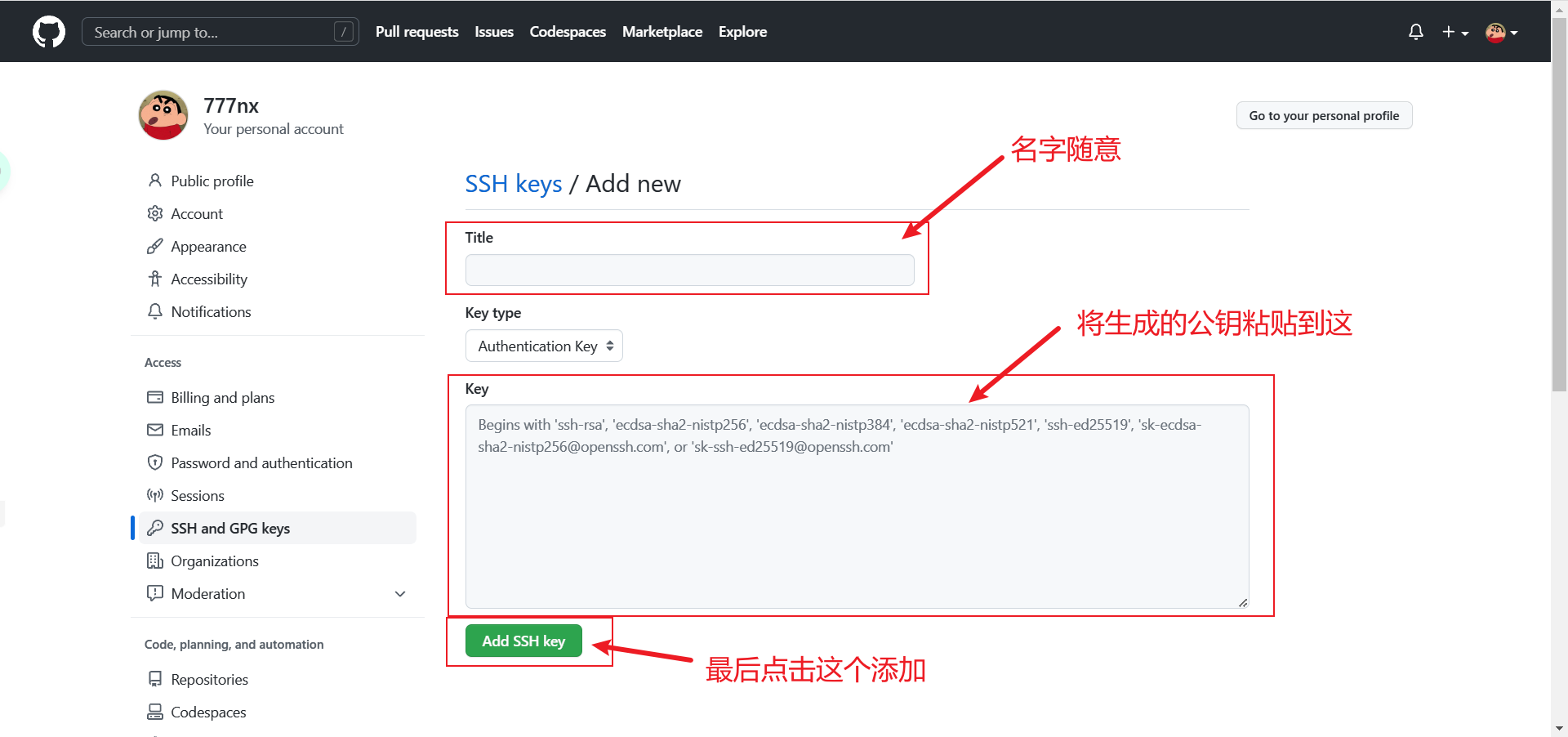Image resolution: width=1568 pixels, height=737 pixels.
Task: Click the Public profile person icon
Action: coord(155,181)
